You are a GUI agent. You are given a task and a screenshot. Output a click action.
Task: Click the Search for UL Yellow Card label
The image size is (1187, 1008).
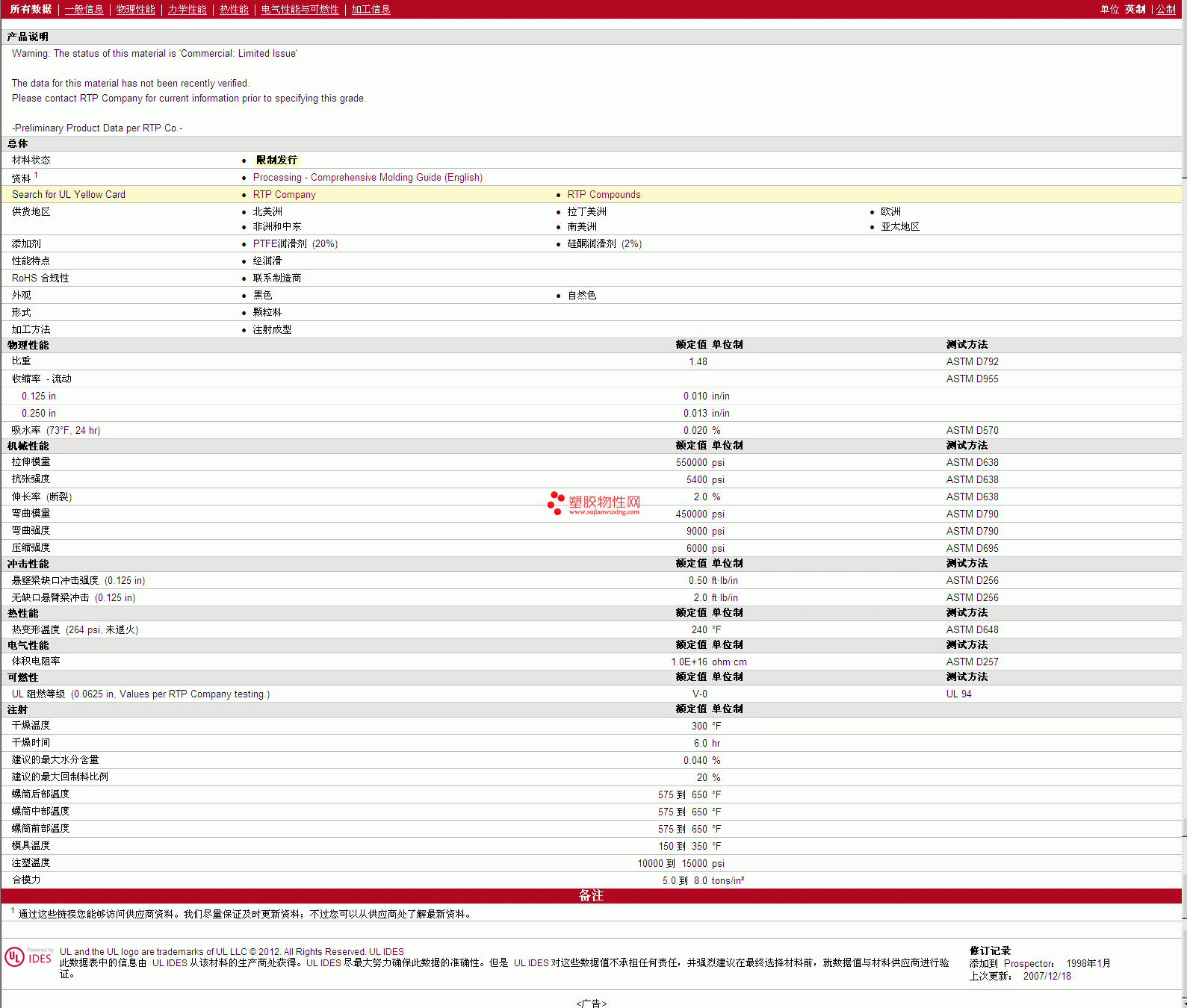coord(69,194)
